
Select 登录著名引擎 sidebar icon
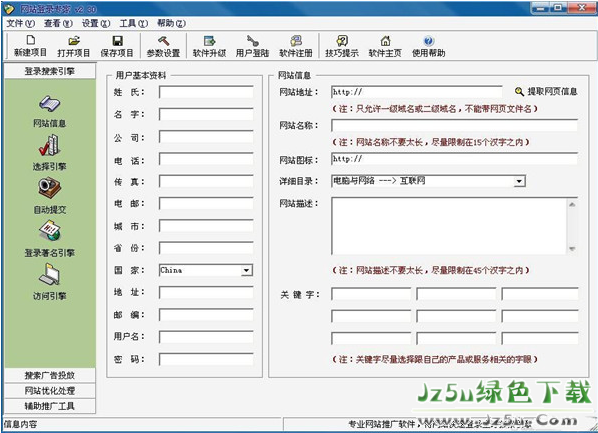[x=50, y=231]
